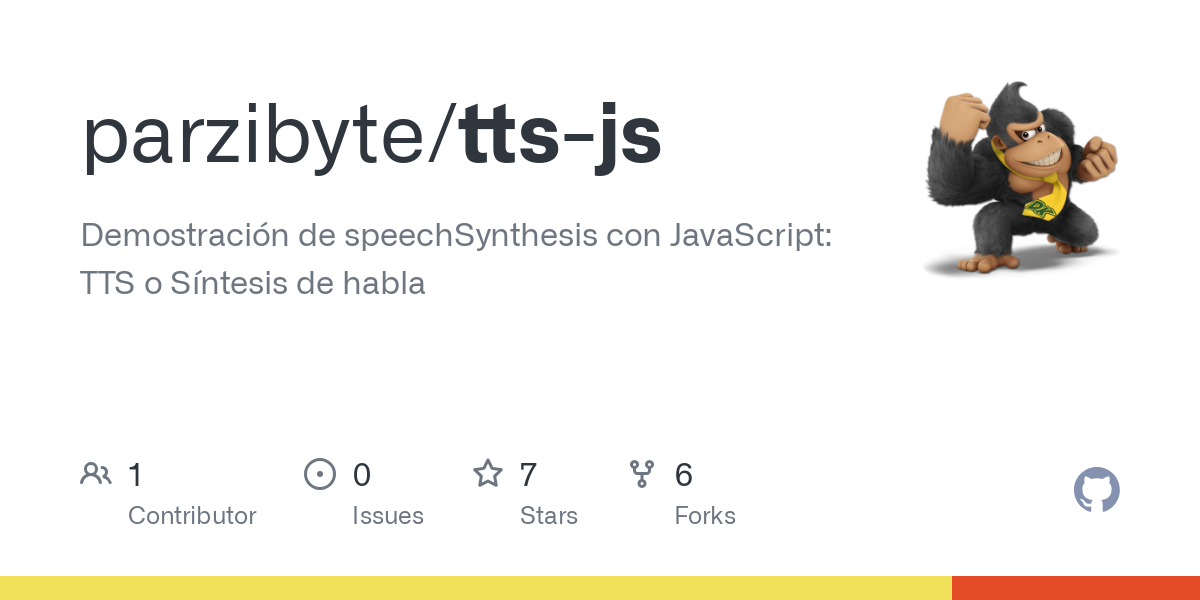Screen dimensions: 1200x600
Task: Select the orange language bar segment
Action: click(x=1075, y=588)
